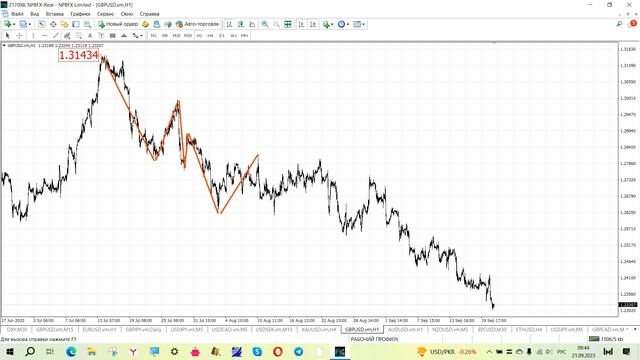Switch chart to Bar chart type
The image size is (640, 360).
pyautogui.click(x=229, y=24)
